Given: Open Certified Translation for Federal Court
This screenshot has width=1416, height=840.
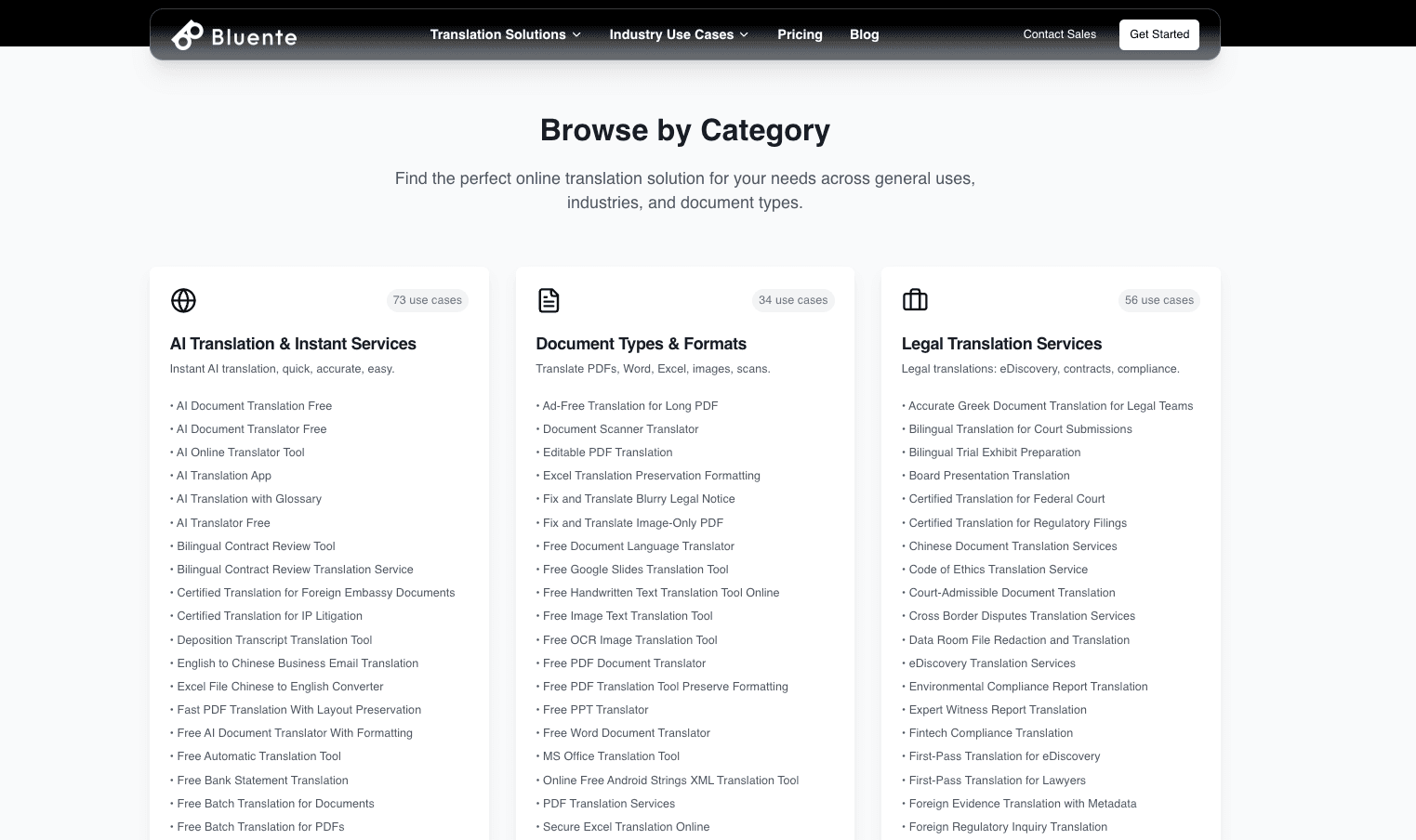Looking at the screenshot, I should pos(1007,499).
